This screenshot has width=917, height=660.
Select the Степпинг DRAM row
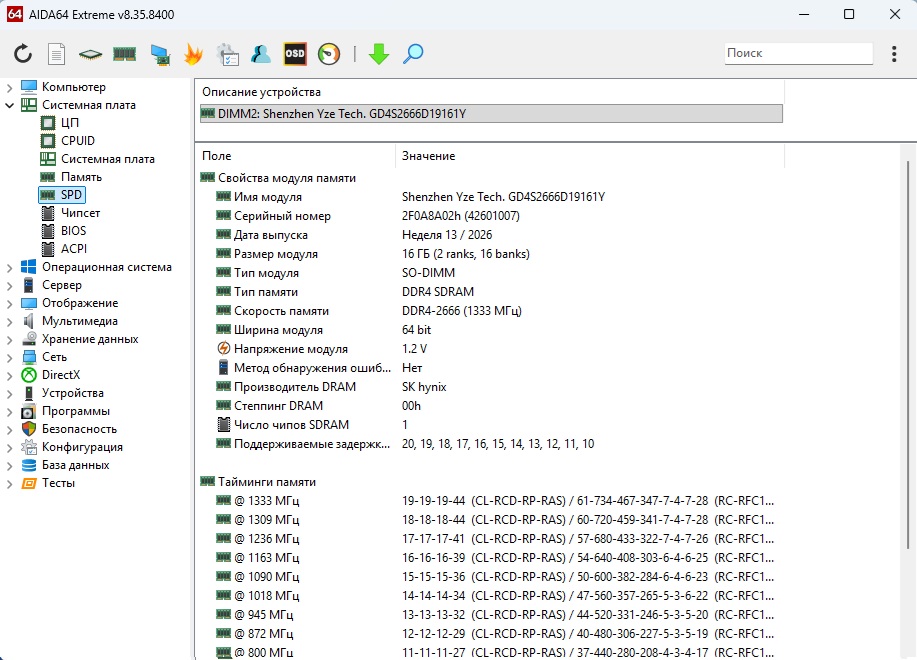(491, 406)
